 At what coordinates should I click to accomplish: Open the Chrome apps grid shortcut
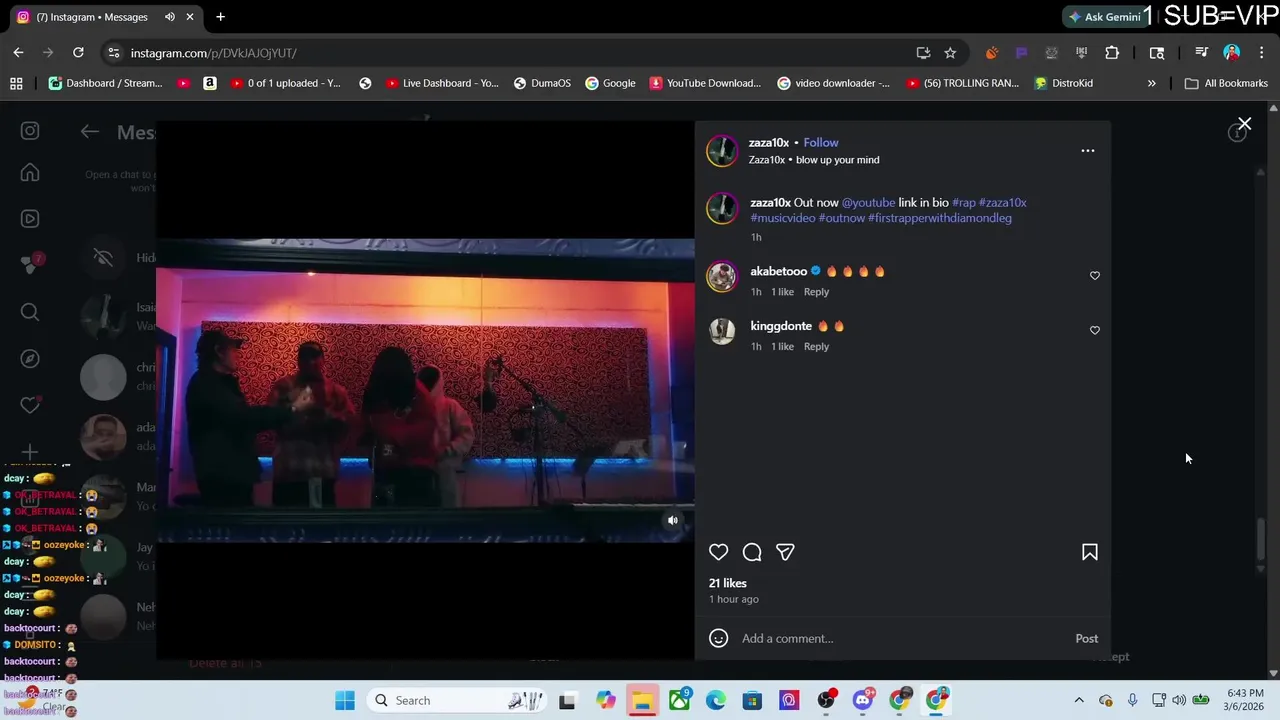pyautogui.click(x=16, y=83)
